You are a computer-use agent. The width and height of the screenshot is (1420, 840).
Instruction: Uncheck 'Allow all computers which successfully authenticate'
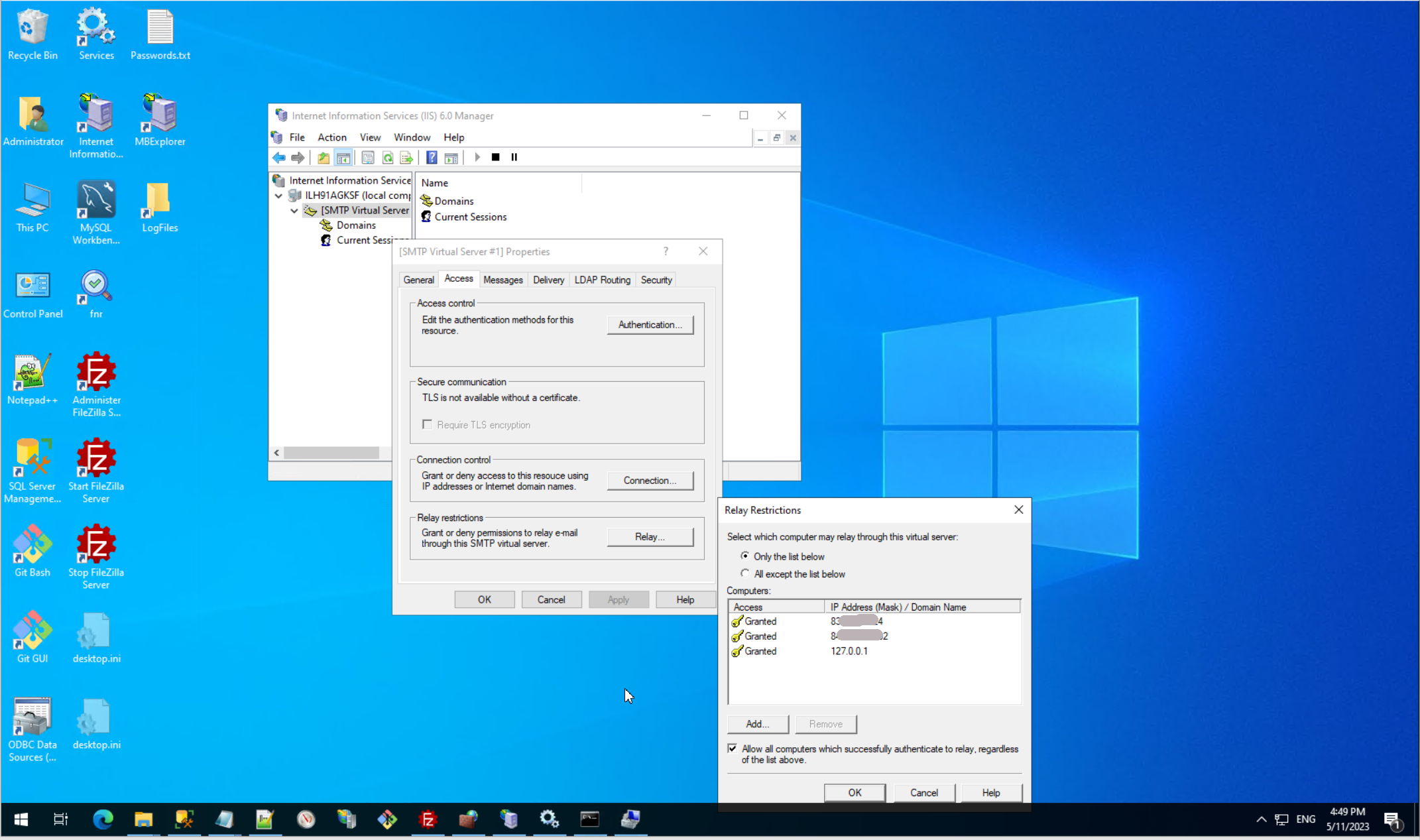pos(733,749)
